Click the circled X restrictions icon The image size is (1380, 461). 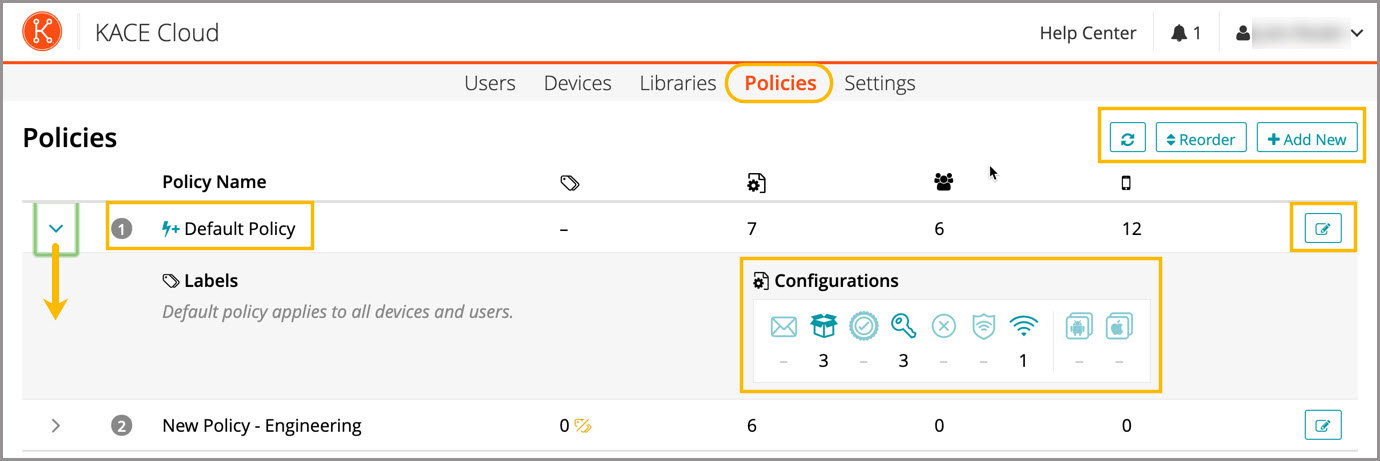943,327
